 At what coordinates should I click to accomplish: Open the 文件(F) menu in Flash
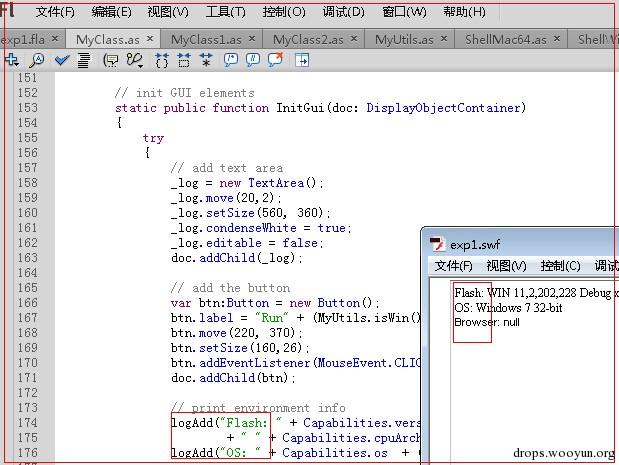[55, 12]
